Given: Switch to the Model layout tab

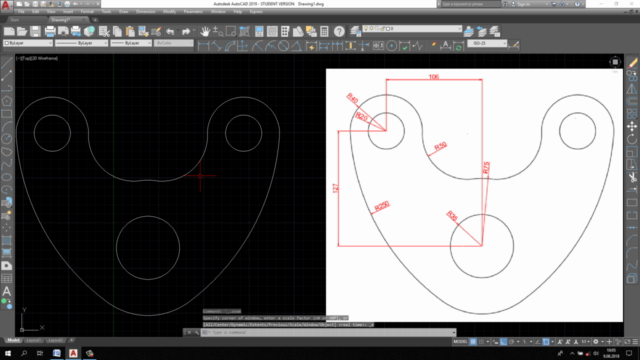Looking at the screenshot, I should (13, 340).
